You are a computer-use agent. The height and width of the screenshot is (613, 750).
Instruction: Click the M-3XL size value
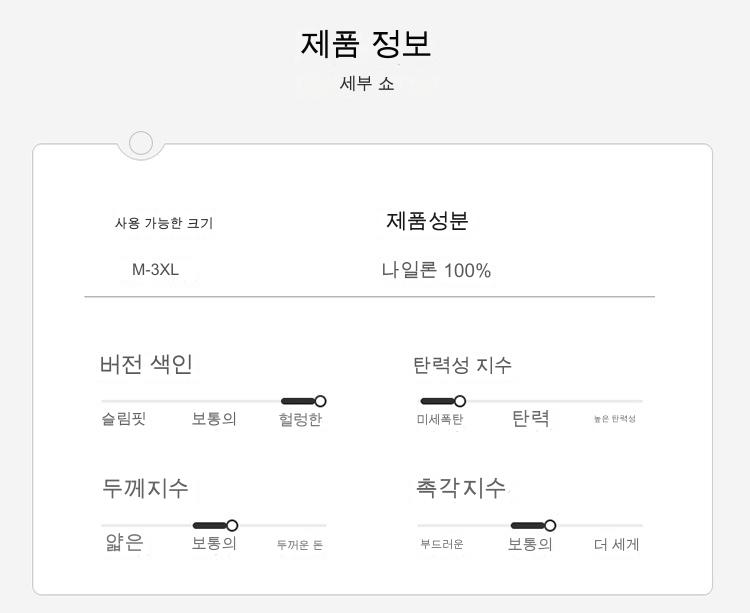(155, 270)
